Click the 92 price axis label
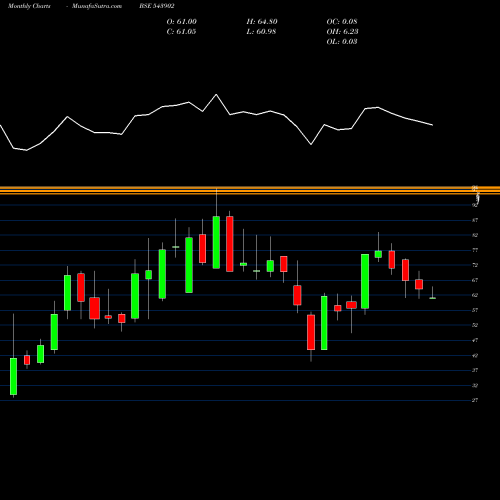The width and height of the screenshot is (500, 500). pos(475,205)
